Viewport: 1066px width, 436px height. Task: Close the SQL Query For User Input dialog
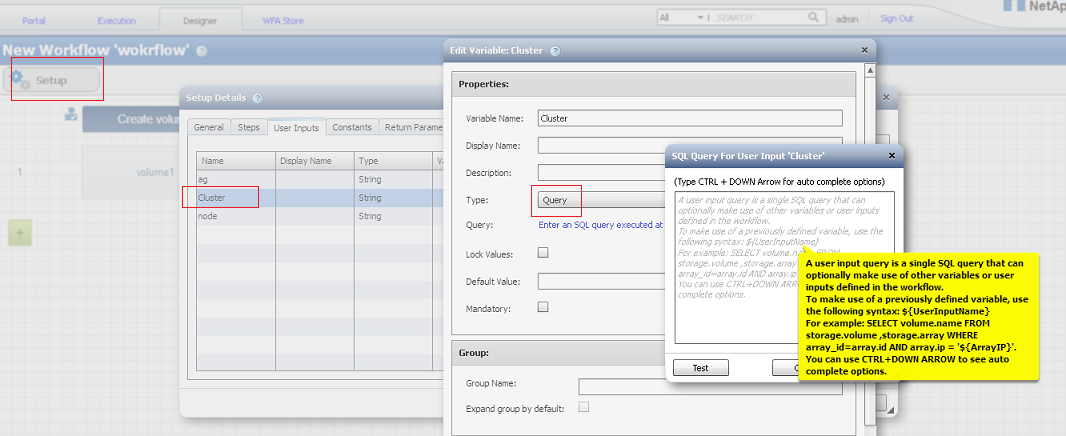tap(891, 156)
